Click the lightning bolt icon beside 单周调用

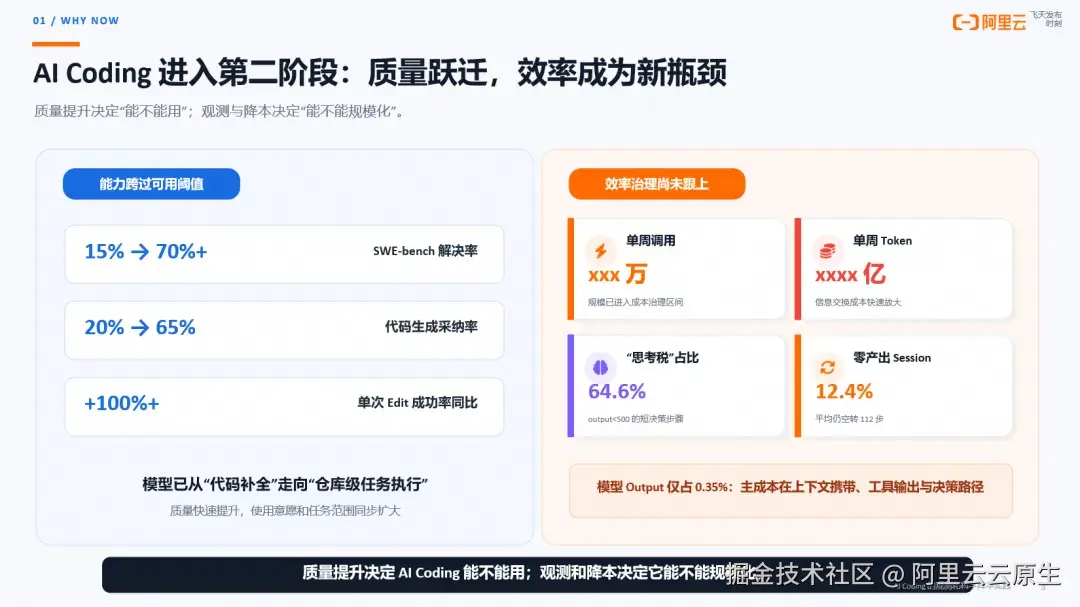pyautogui.click(x=601, y=250)
